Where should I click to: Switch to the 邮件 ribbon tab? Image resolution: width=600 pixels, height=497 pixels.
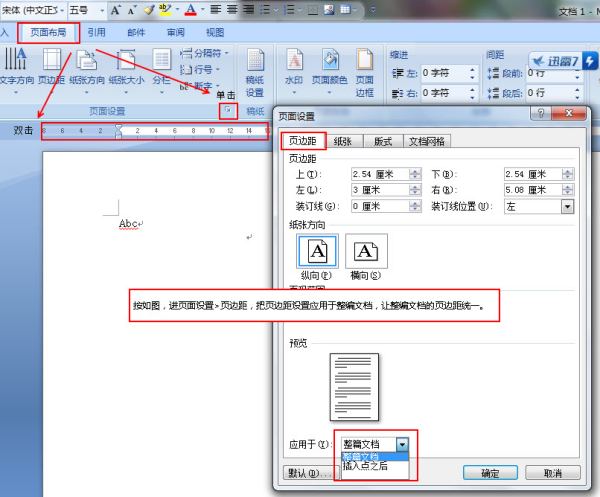(136, 33)
